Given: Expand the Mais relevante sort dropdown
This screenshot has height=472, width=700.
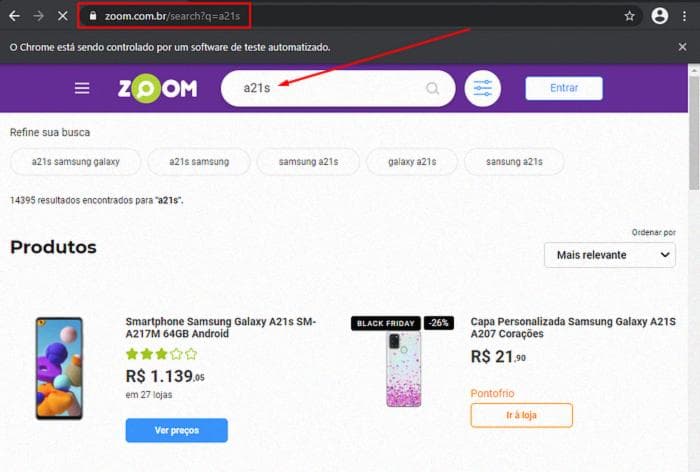Looking at the screenshot, I should coord(610,255).
